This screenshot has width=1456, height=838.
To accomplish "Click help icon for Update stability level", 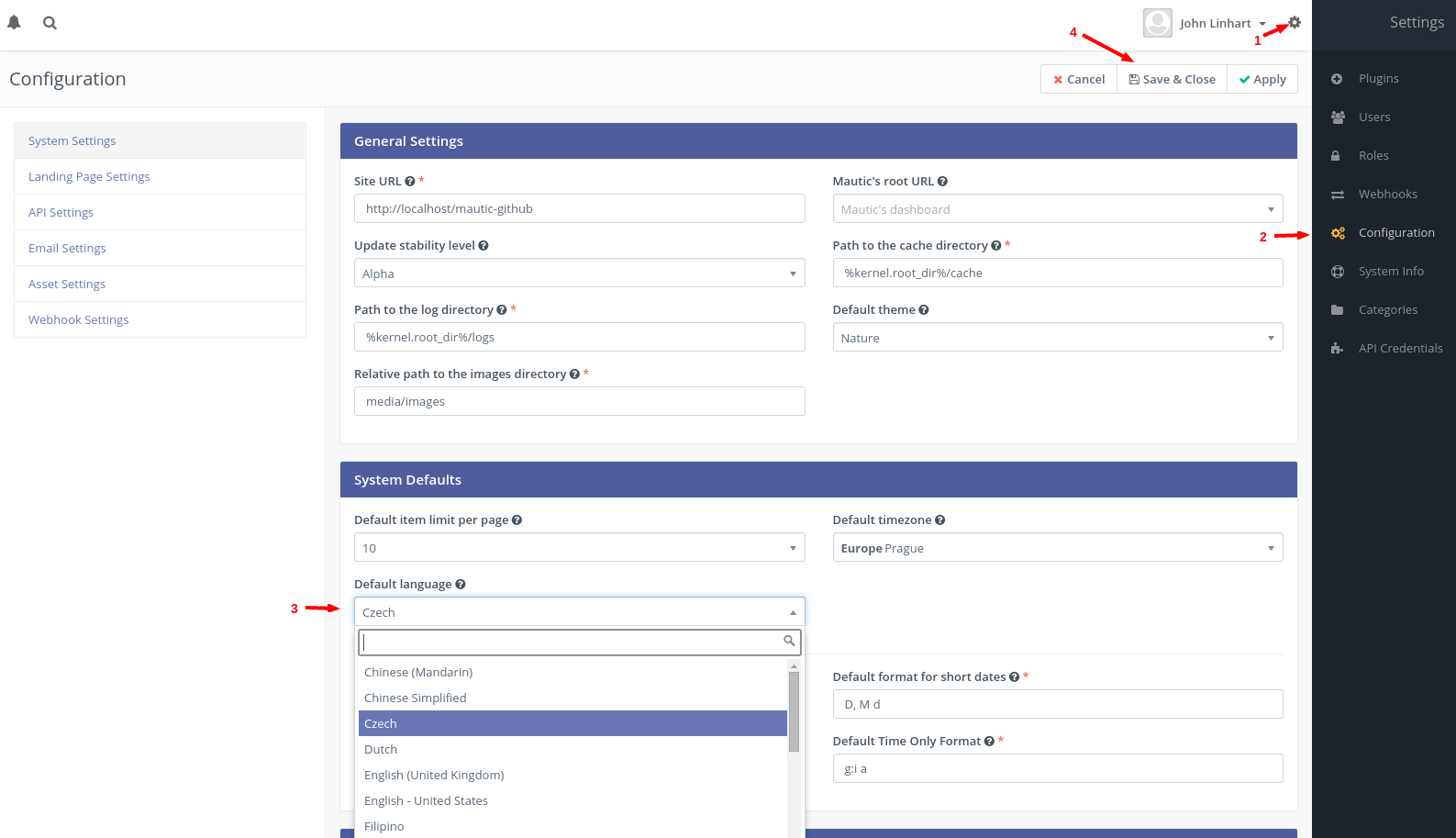I will [x=483, y=246].
